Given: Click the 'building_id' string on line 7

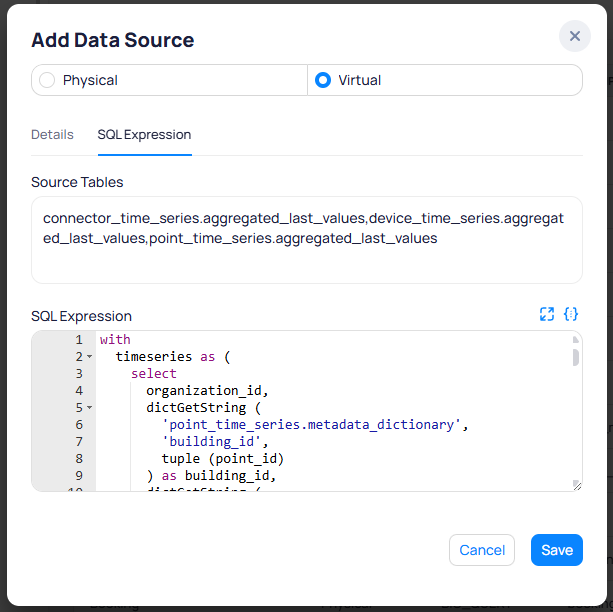Looking at the screenshot, I should 212,442.
